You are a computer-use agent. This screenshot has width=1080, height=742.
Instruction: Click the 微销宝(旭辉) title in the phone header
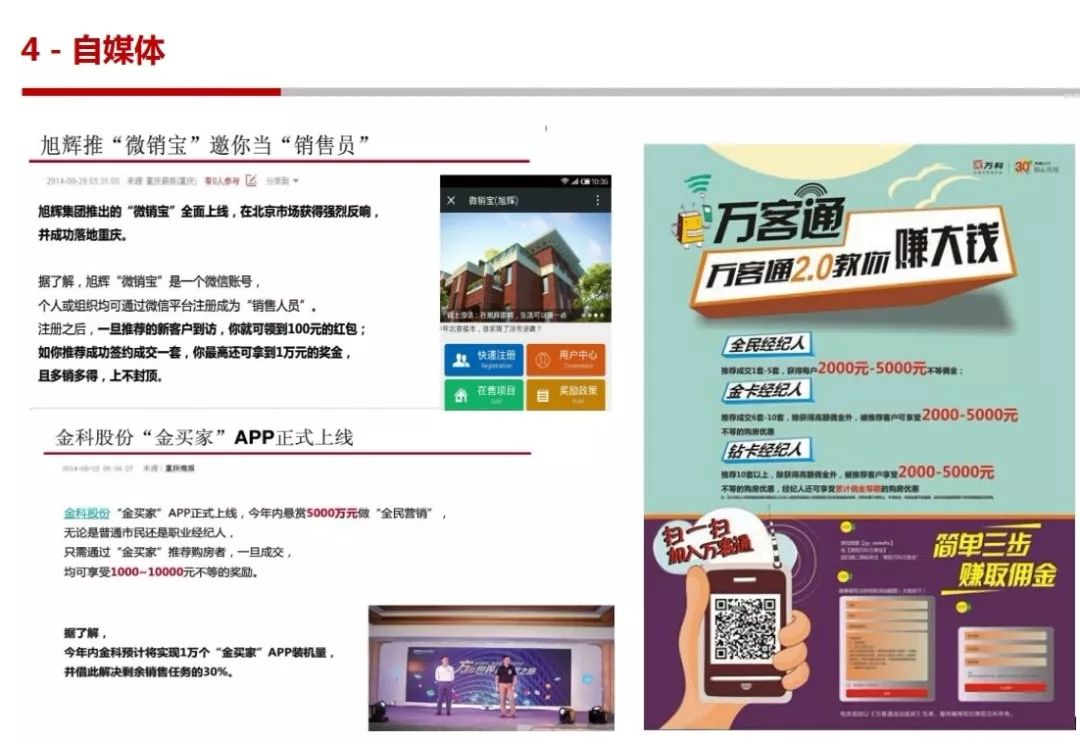click(x=493, y=200)
